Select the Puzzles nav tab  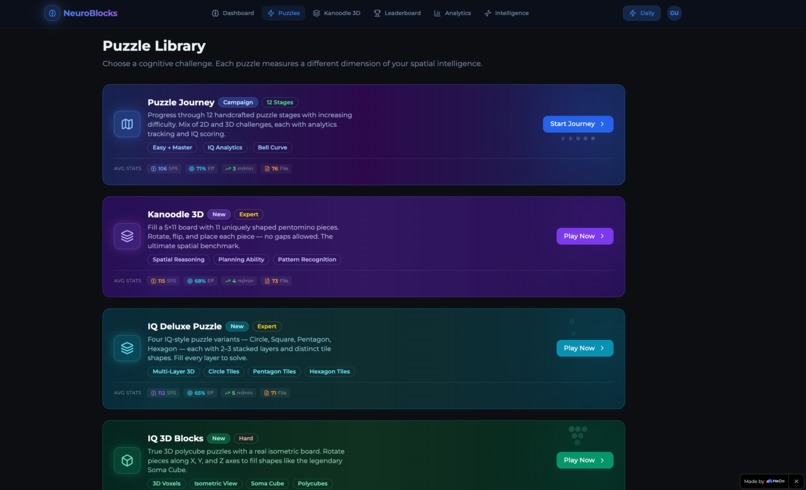tap(283, 13)
